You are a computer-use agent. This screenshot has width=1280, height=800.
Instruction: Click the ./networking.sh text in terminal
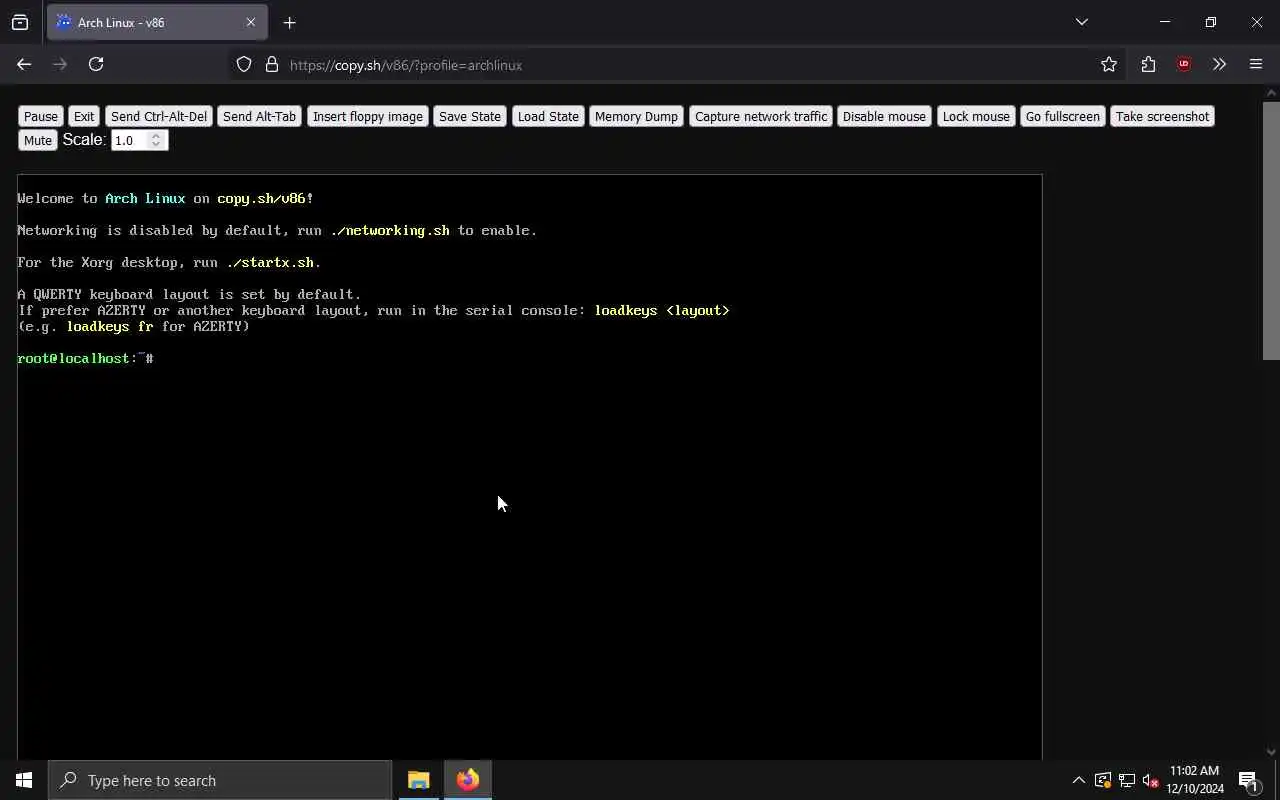(390, 230)
